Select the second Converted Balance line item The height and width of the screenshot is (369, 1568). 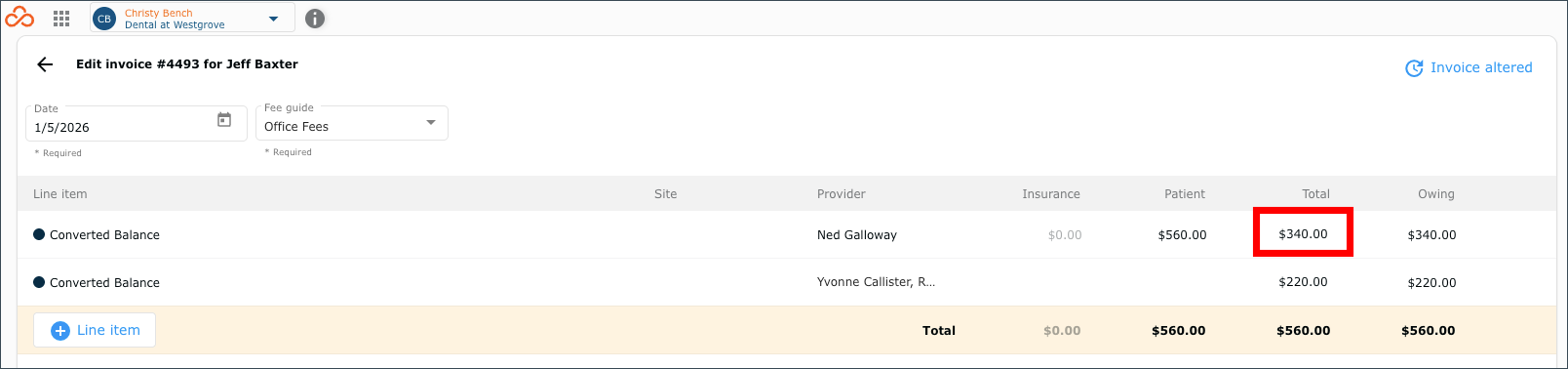pos(104,283)
